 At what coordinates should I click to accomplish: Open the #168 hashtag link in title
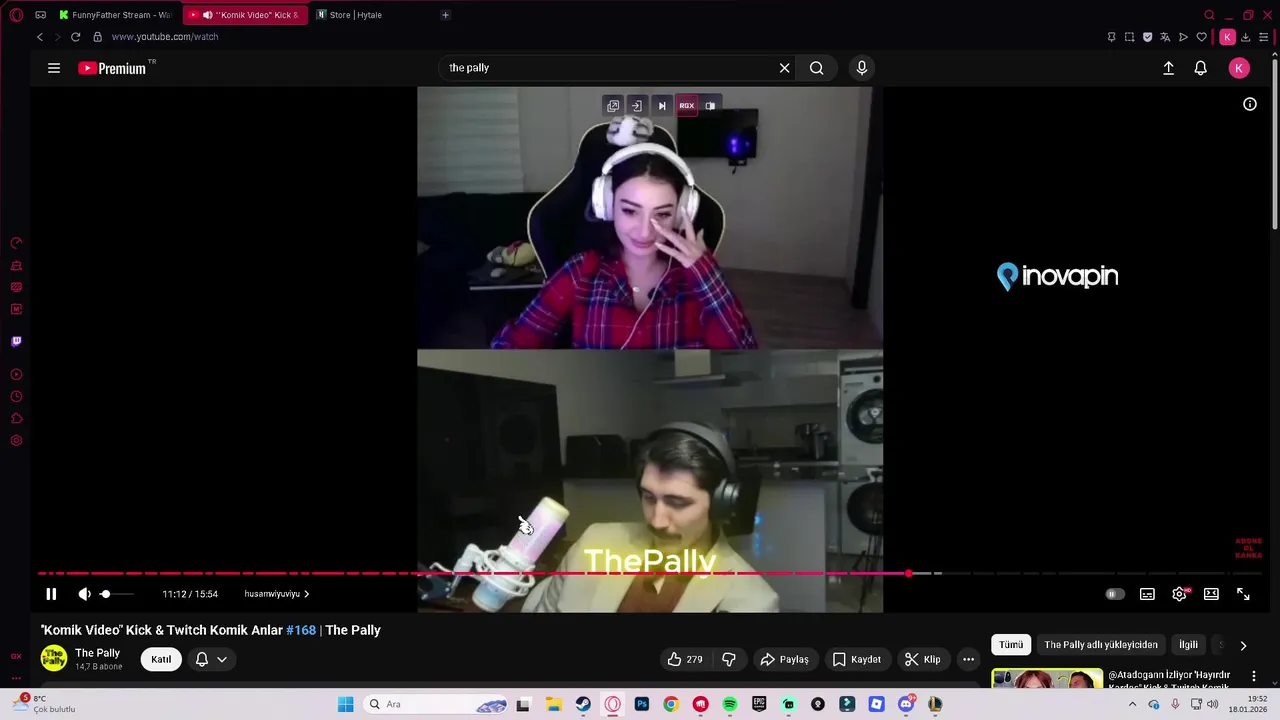[301, 630]
